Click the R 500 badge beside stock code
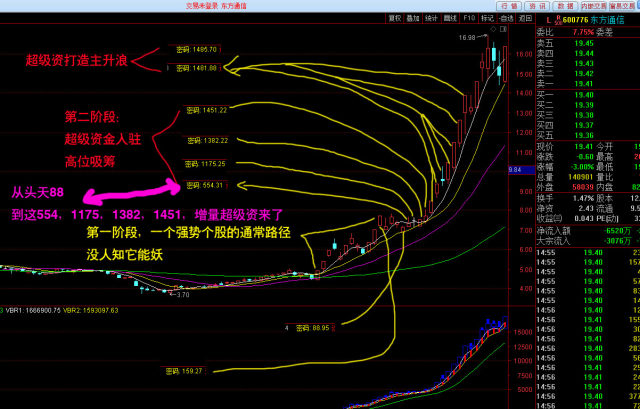Screen dimensions: 640x409 point(558,20)
